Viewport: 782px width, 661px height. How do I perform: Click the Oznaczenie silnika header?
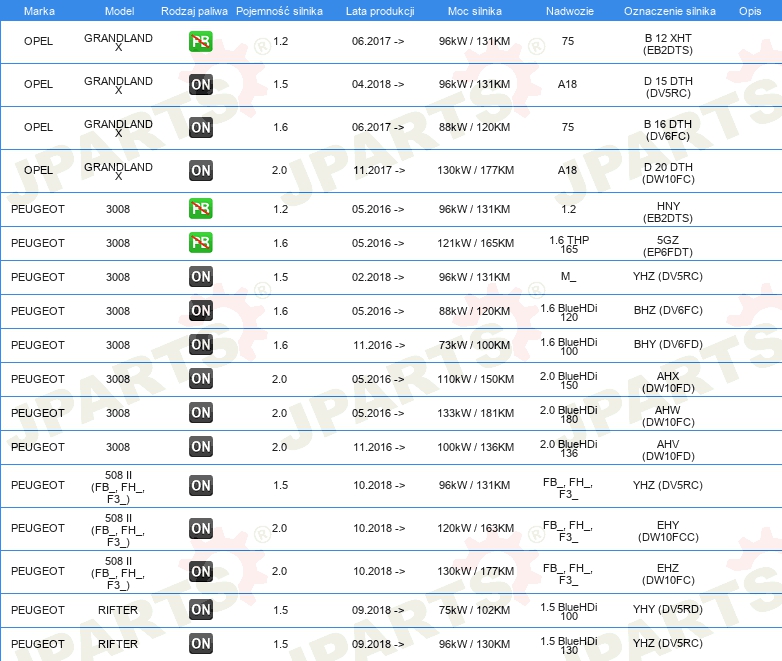click(669, 11)
